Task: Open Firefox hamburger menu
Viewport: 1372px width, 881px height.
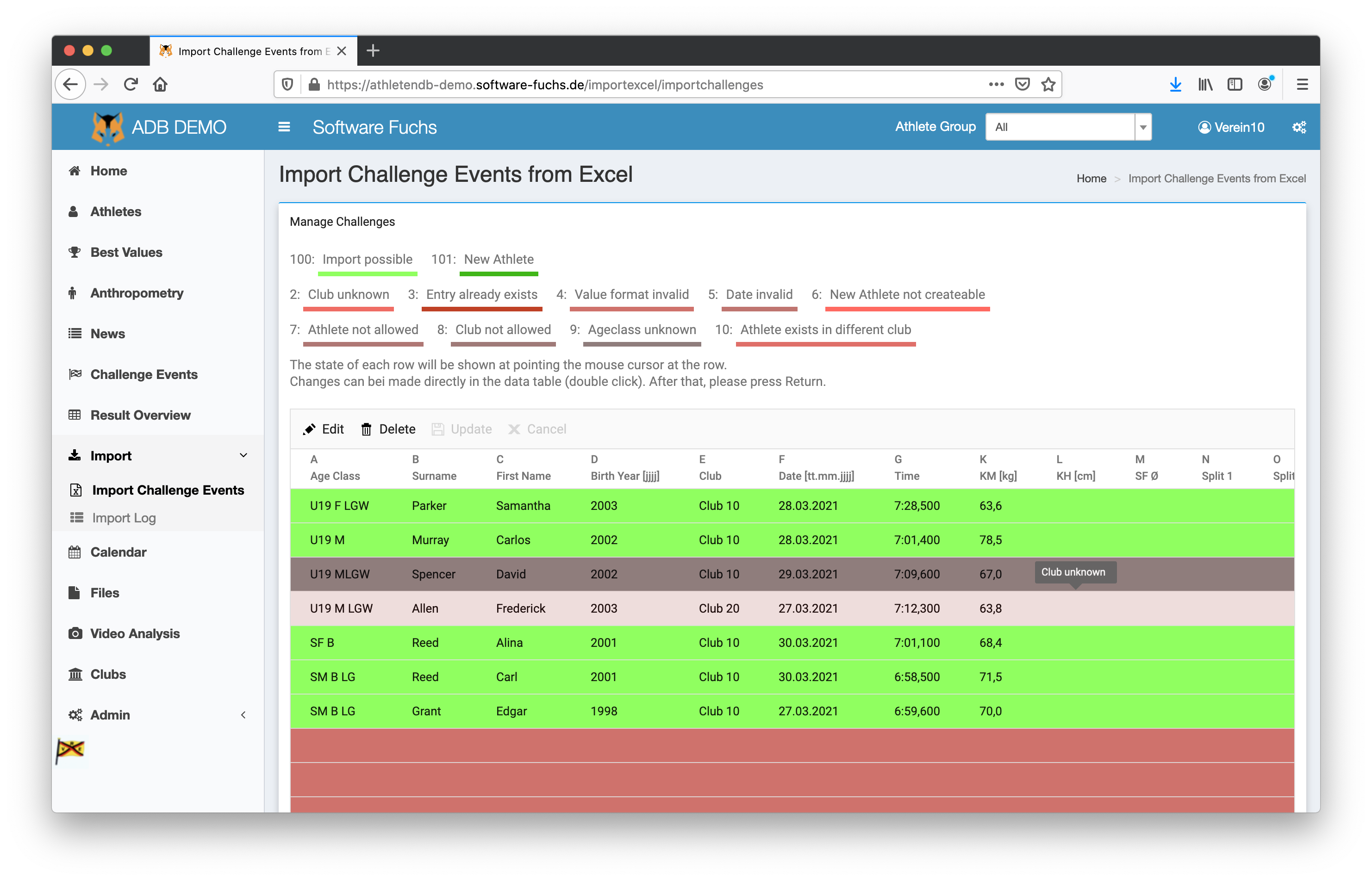Action: tap(1302, 85)
